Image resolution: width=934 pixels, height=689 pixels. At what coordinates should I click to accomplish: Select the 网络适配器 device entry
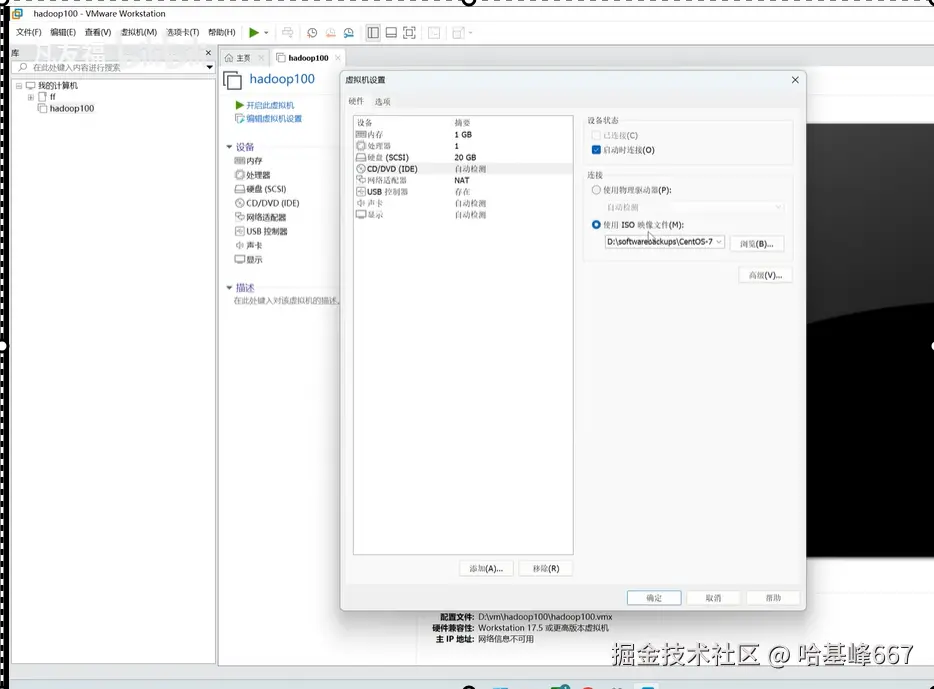point(385,180)
